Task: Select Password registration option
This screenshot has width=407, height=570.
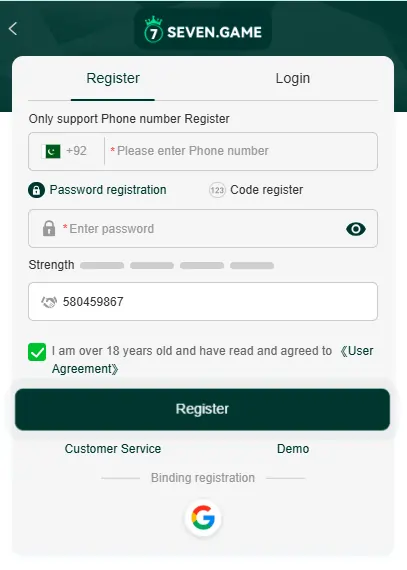Action: point(108,190)
